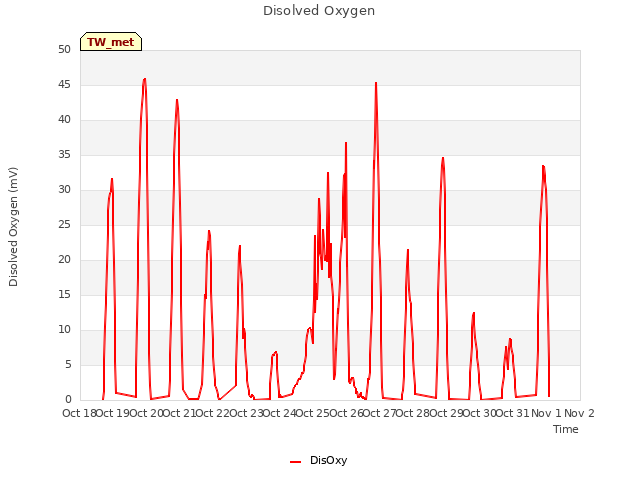Click the Nov 2 x-axis tick label
640x480 pixels.
click(x=579, y=413)
